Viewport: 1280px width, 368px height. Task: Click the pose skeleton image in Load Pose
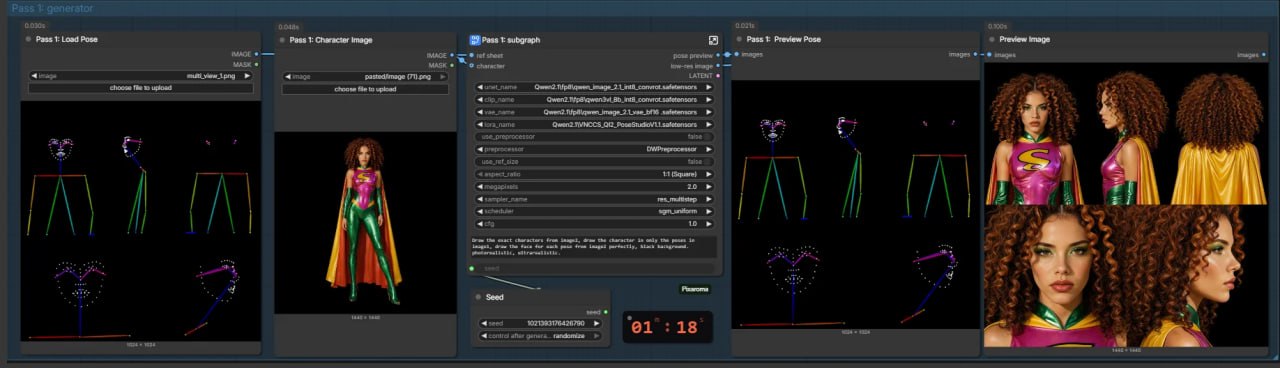pyautogui.click(x=140, y=220)
